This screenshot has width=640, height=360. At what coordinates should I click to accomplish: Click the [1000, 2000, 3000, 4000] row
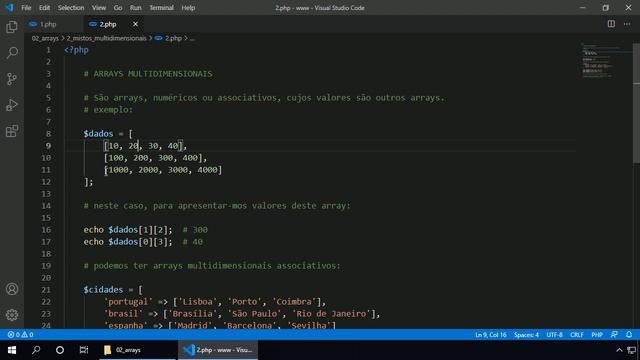click(163, 170)
